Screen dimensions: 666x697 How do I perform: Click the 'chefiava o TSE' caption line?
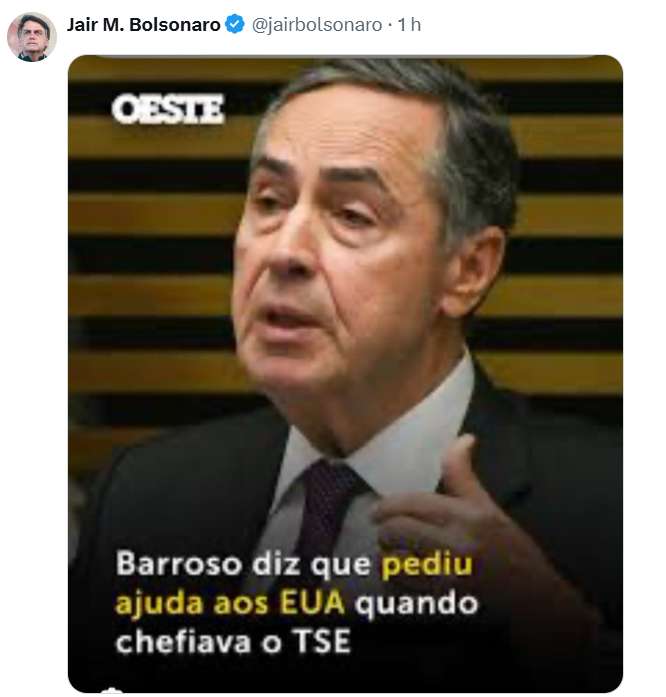pyautogui.click(x=233, y=641)
